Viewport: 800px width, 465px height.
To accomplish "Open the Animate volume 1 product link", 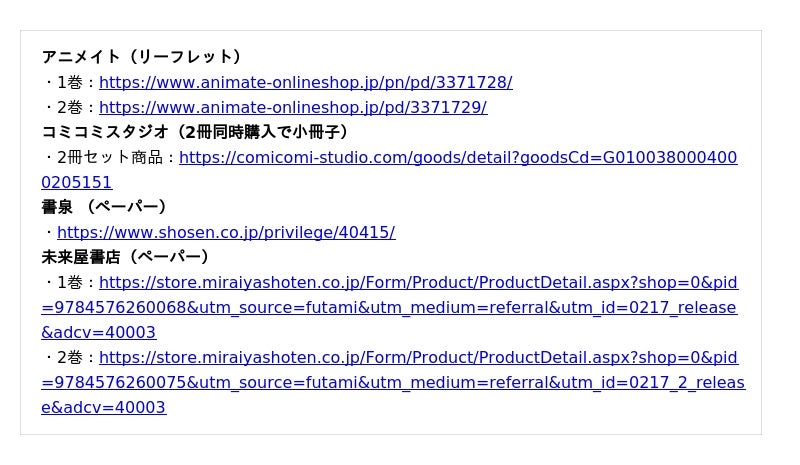I will click(x=305, y=82).
